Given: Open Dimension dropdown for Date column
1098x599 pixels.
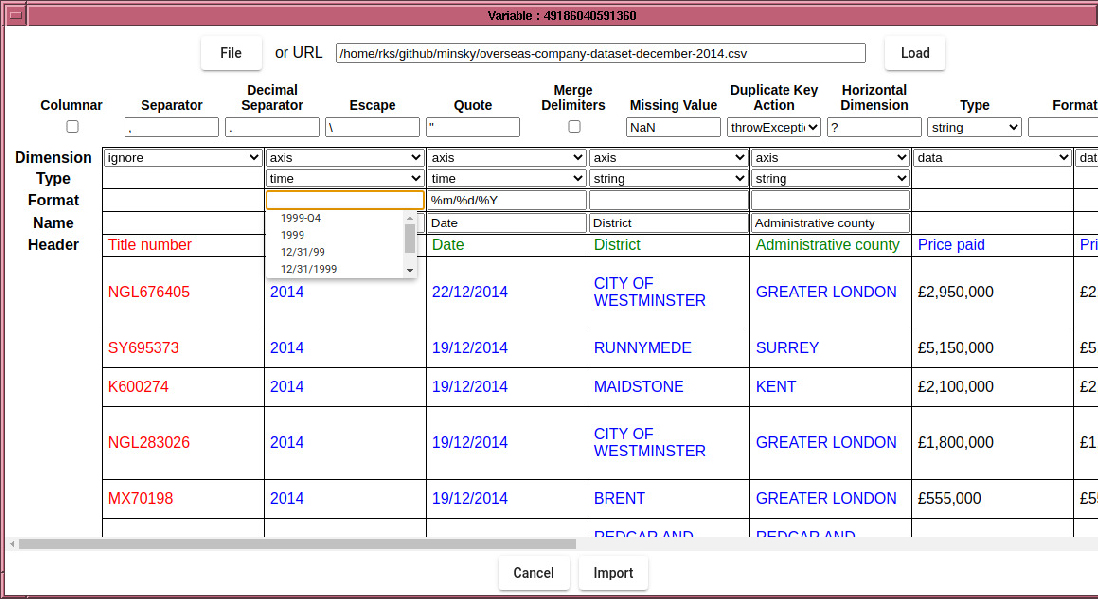Looking at the screenshot, I should click(x=507, y=158).
